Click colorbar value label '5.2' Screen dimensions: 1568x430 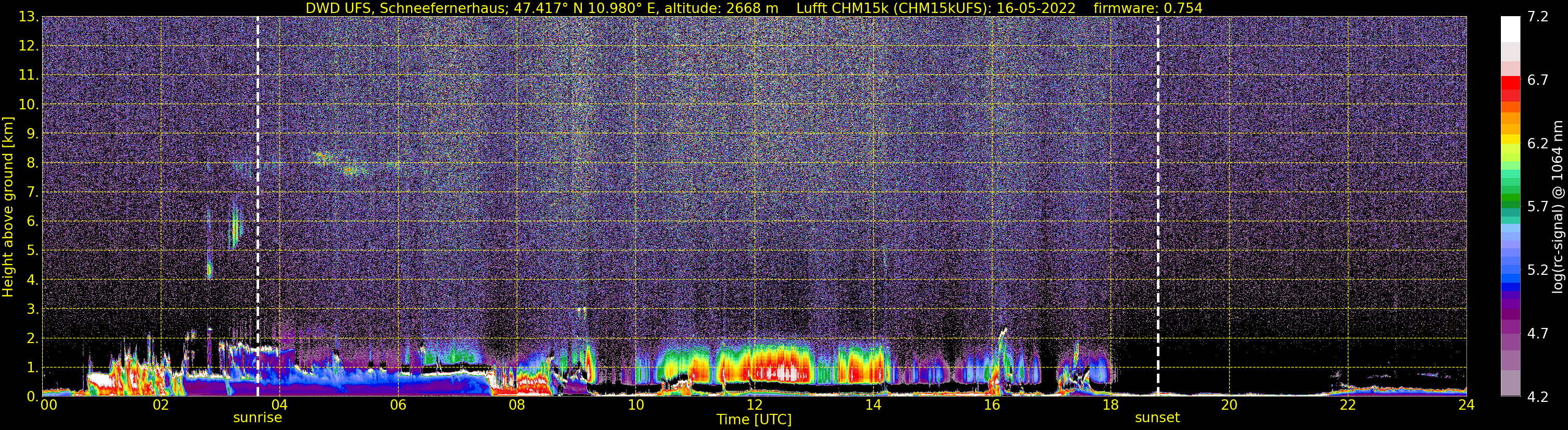[1538, 270]
